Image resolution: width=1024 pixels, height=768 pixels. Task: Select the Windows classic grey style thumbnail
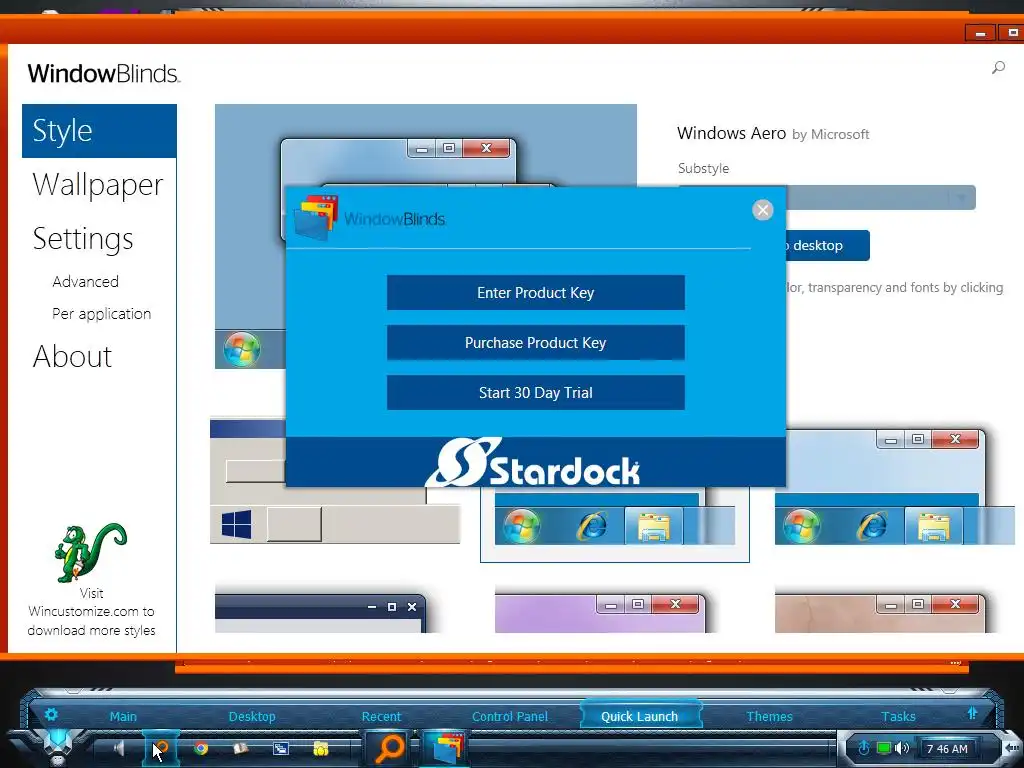tap(335, 481)
